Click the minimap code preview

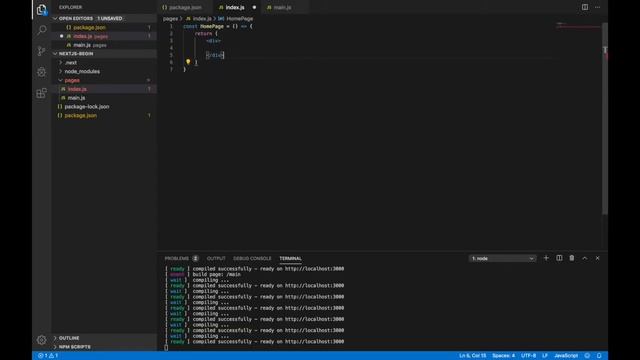coord(578,26)
